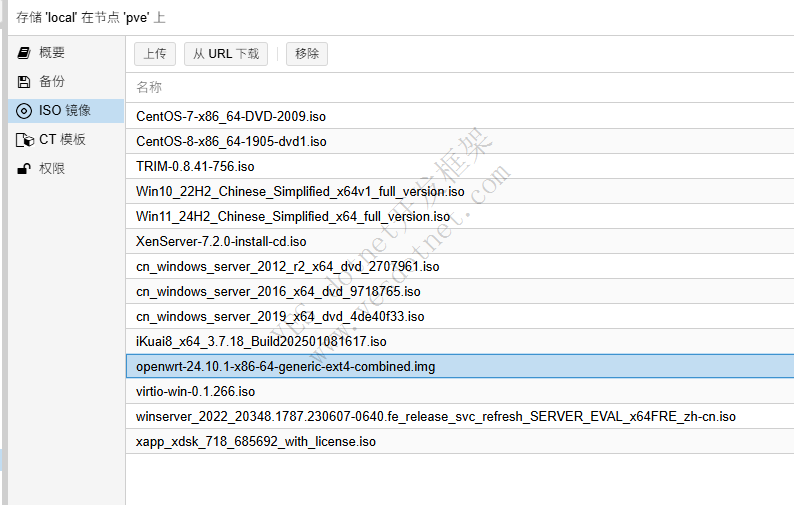The image size is (794, 505).
Task: Click the disc icon beside ISO 镜像
Action: click(x=24, y=111)
